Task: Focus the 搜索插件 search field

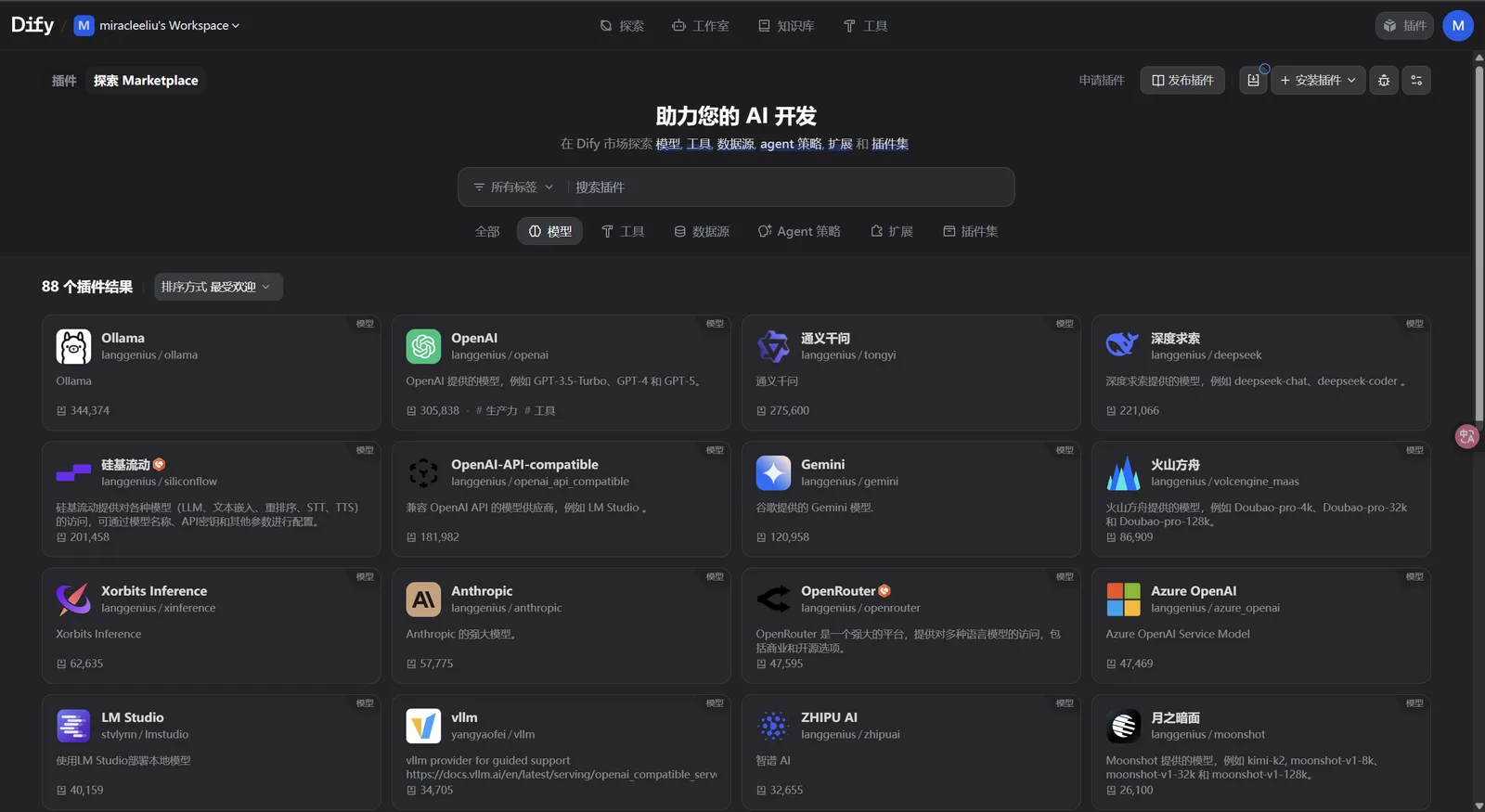Action: 789,187
